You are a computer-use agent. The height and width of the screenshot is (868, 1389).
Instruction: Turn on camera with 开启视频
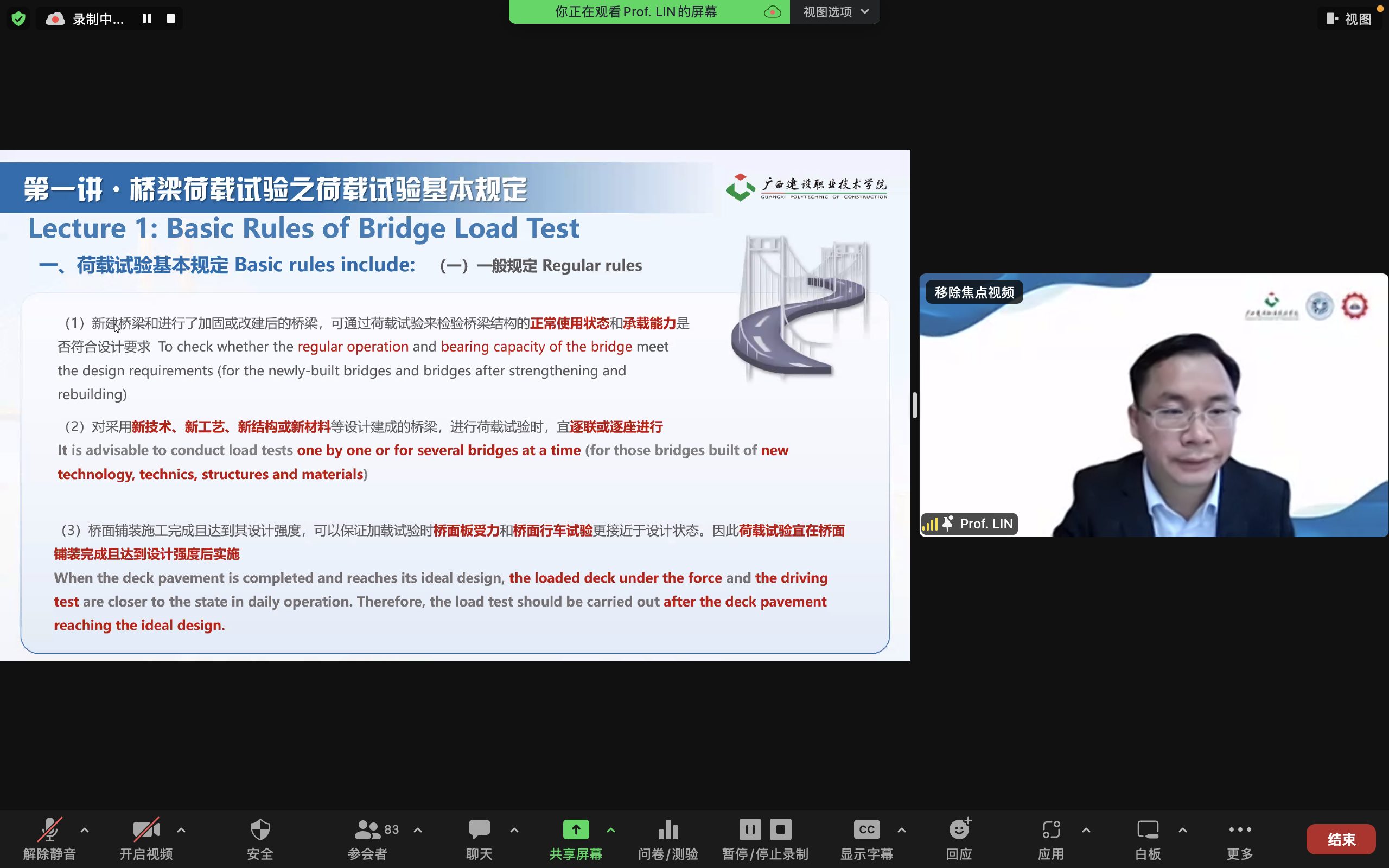[x=146, y=838]
